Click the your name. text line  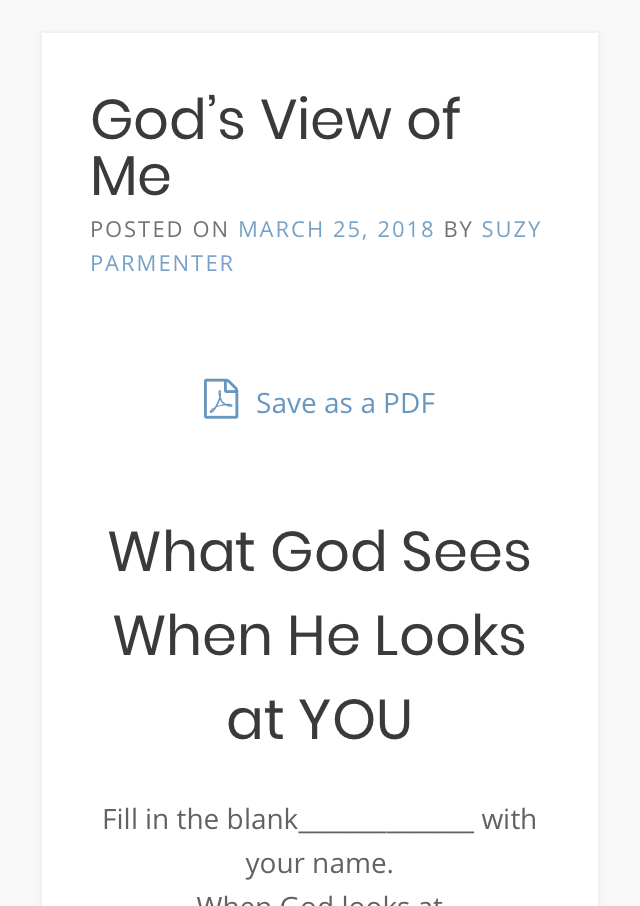pos(319,863)
